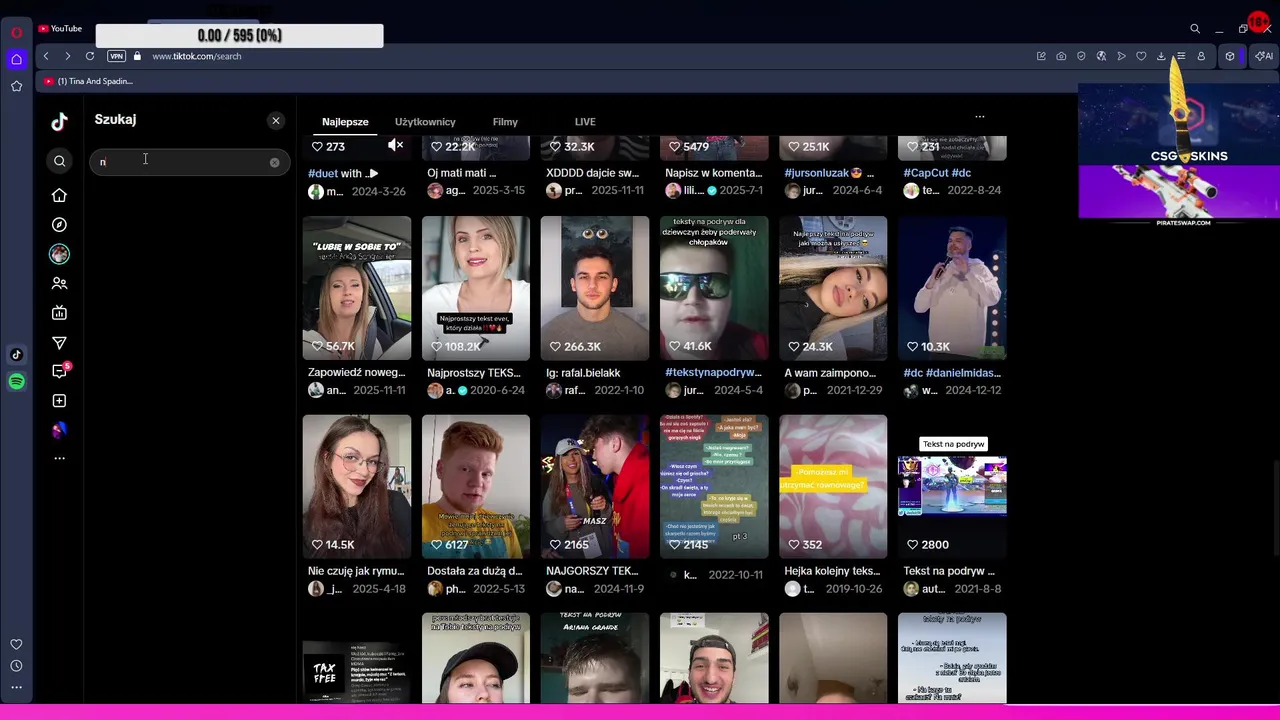This screenshot has width=1280, height=720.
Task: Switch to the Użytkownicy tab
Action: click(x=425, y=122)
